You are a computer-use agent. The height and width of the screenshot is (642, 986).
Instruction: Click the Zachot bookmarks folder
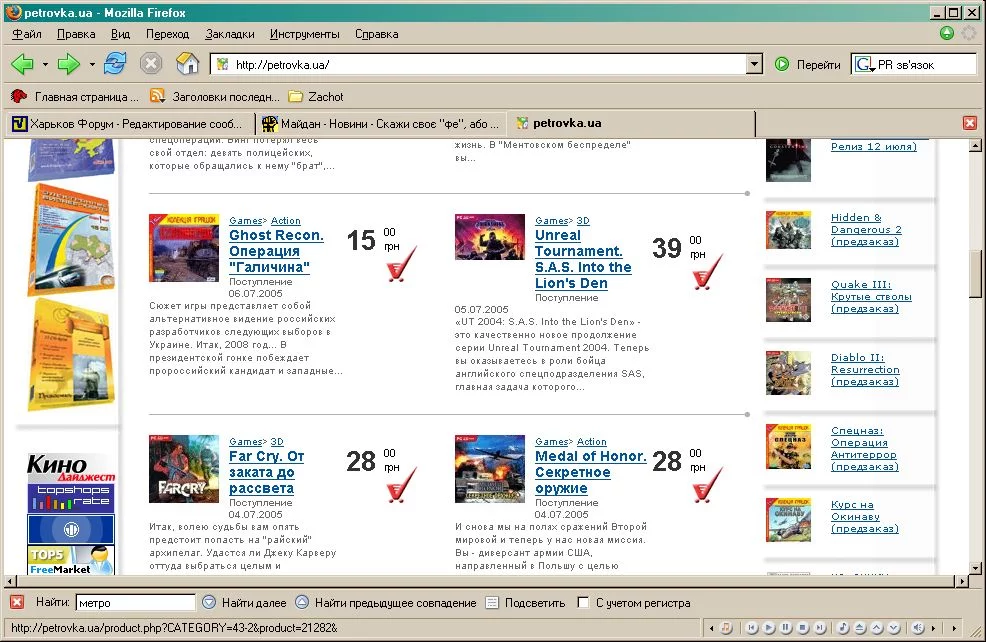316,97
